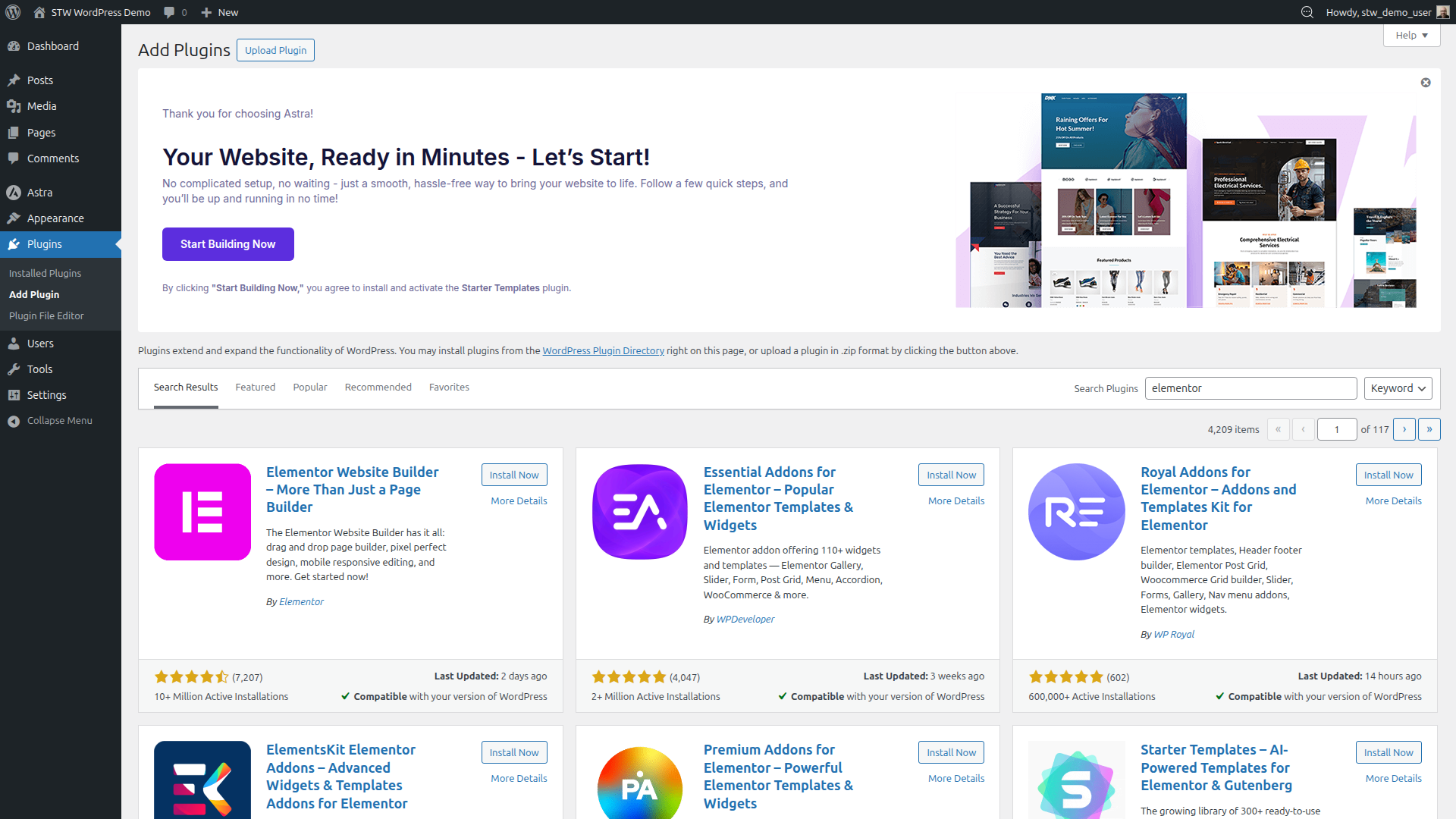1456x819 pixels.
Task: Expand the Help dropdown tab
Action: point(1412,36)
